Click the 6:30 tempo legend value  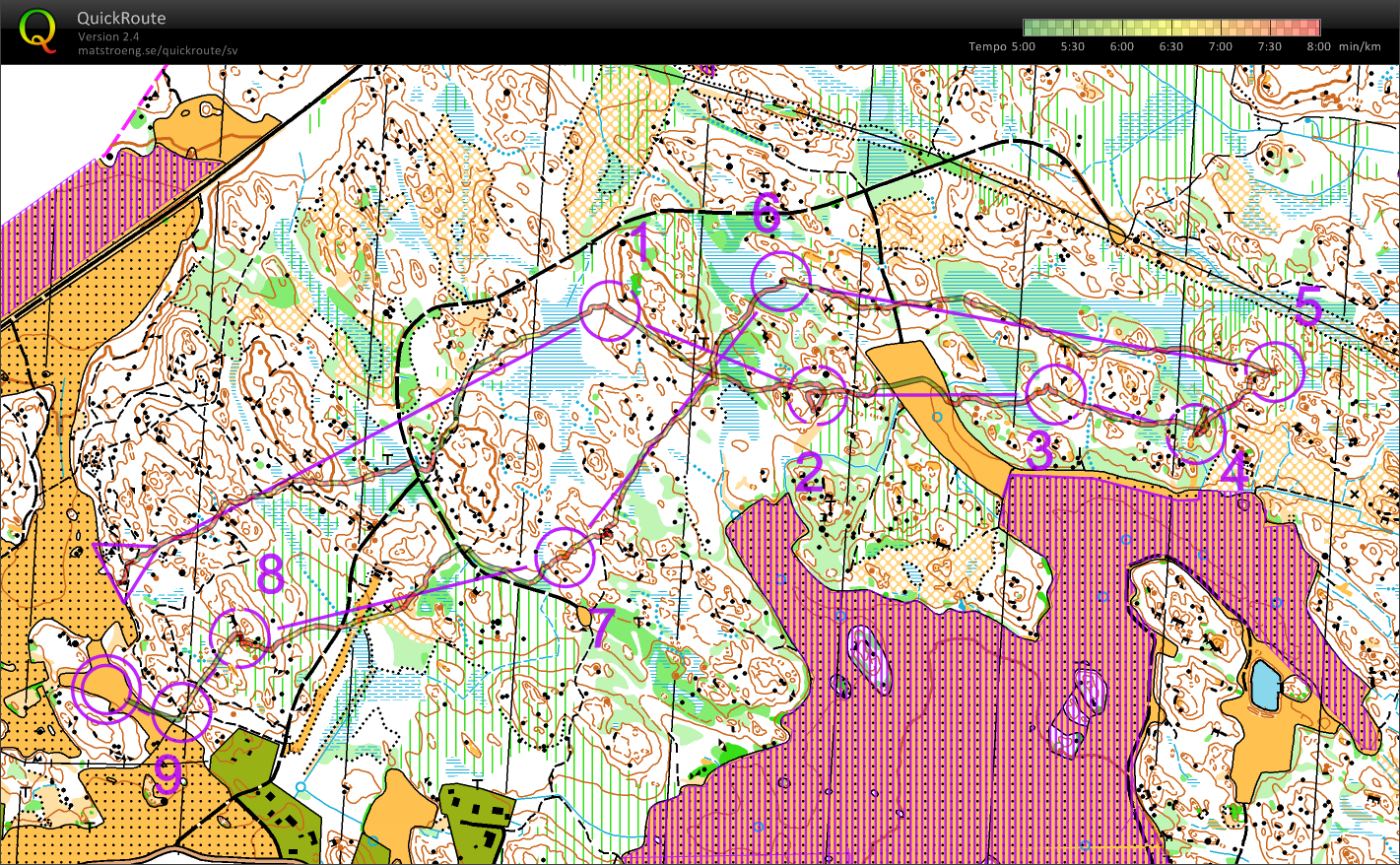point(1171,46)
